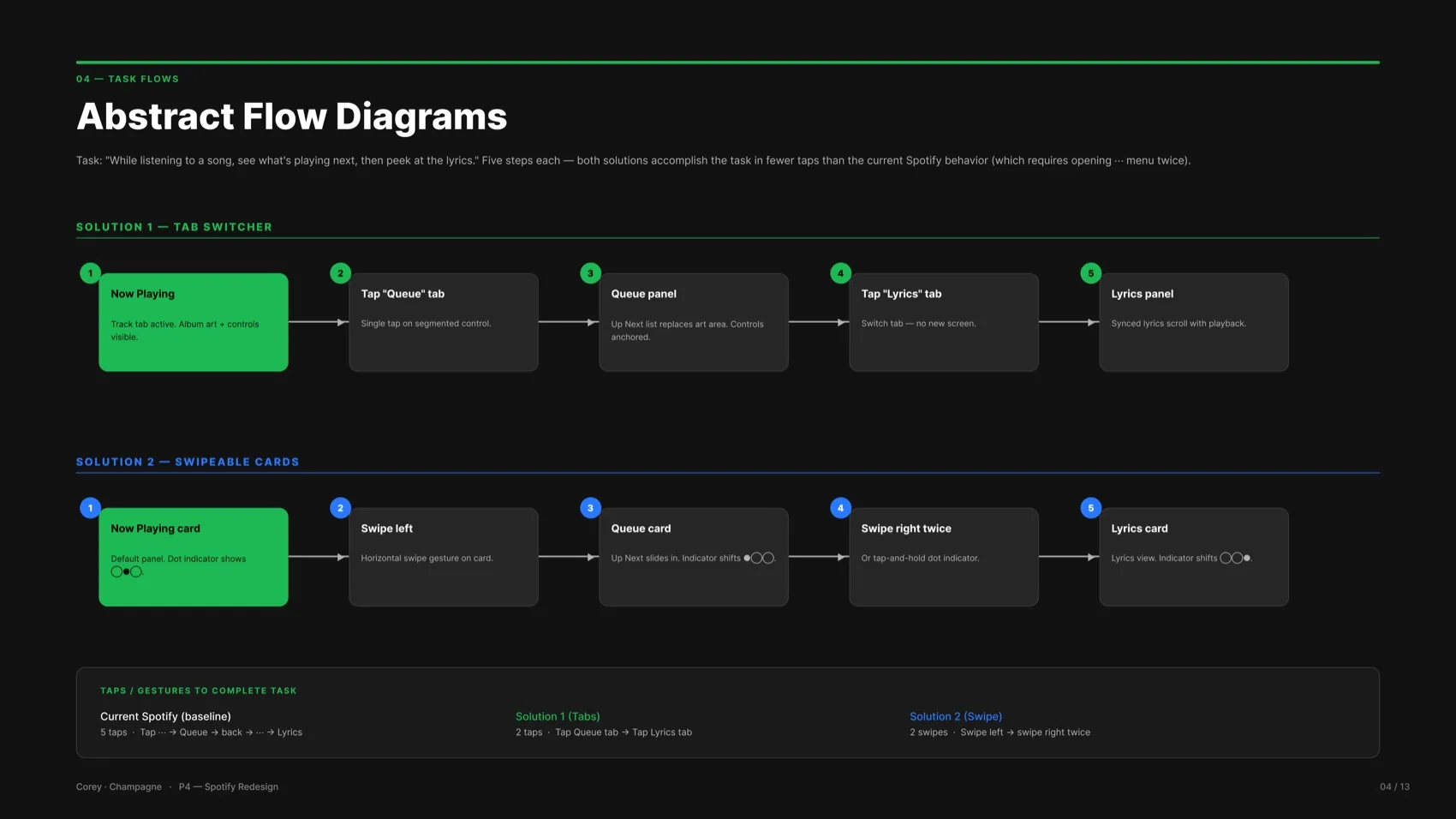The image size is (1456, 819).
Task: Click the "Swipe right twice" card title
Action: (906, 529)
